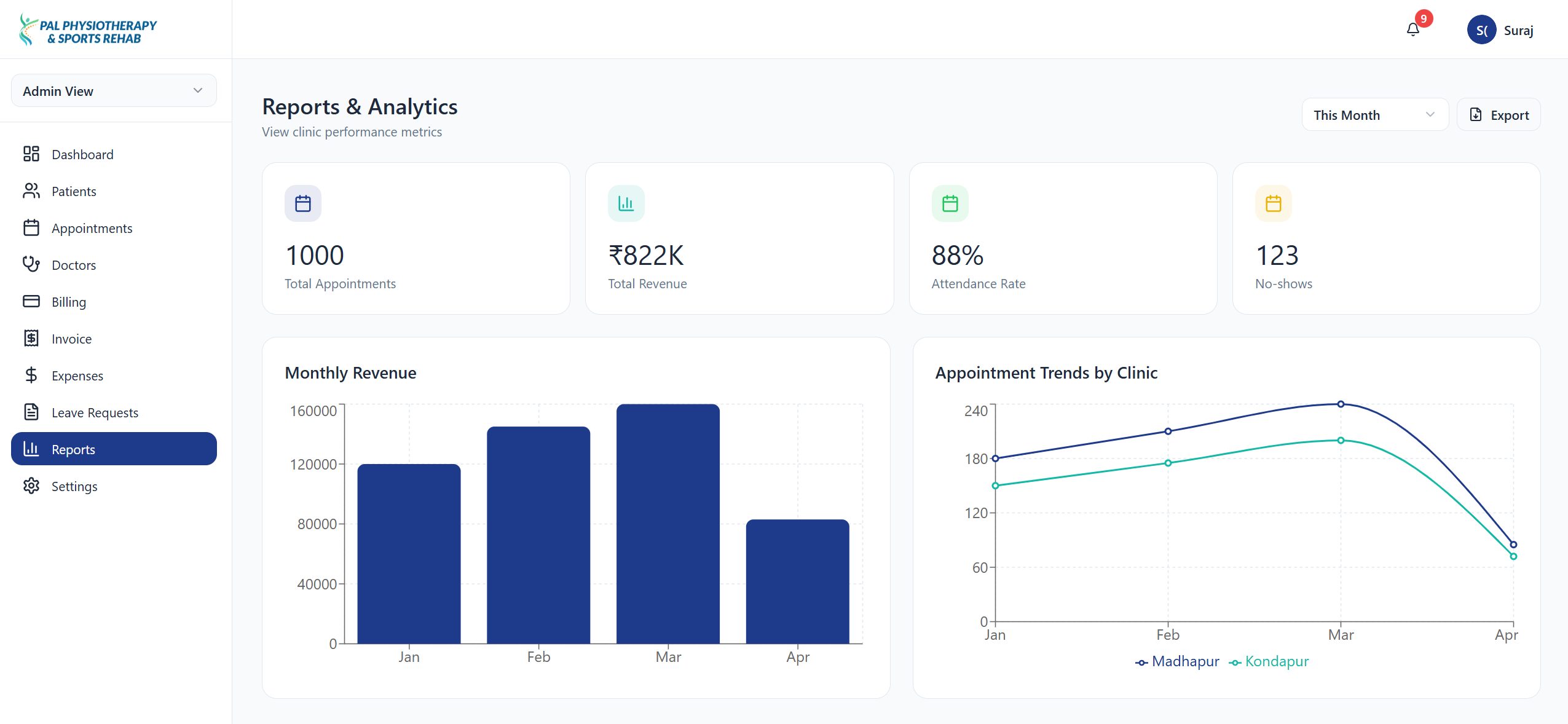The height and width of the screenshot is (724, 1568).
Task: Select the Reports menu item
Action: 114,449
